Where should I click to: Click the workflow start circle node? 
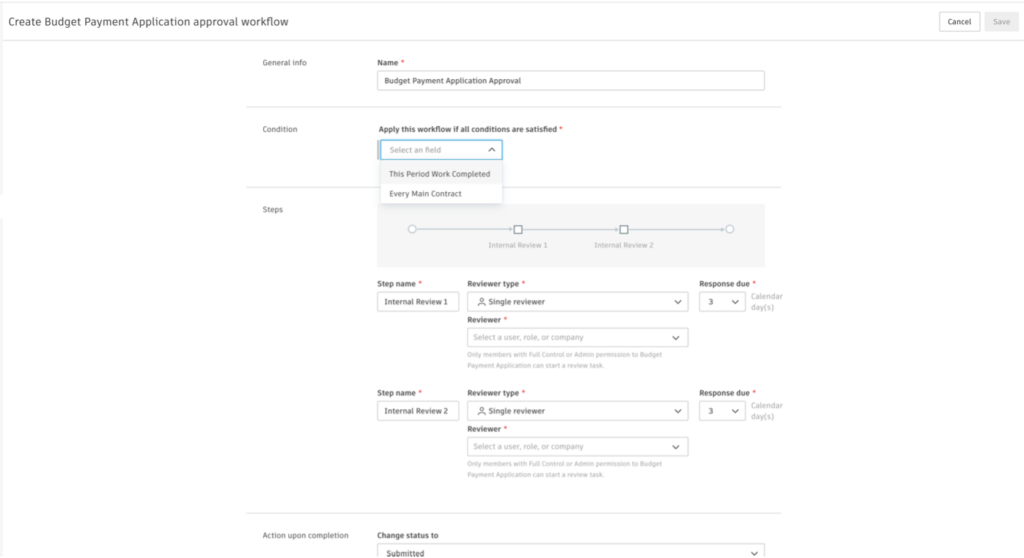(412, 229)
